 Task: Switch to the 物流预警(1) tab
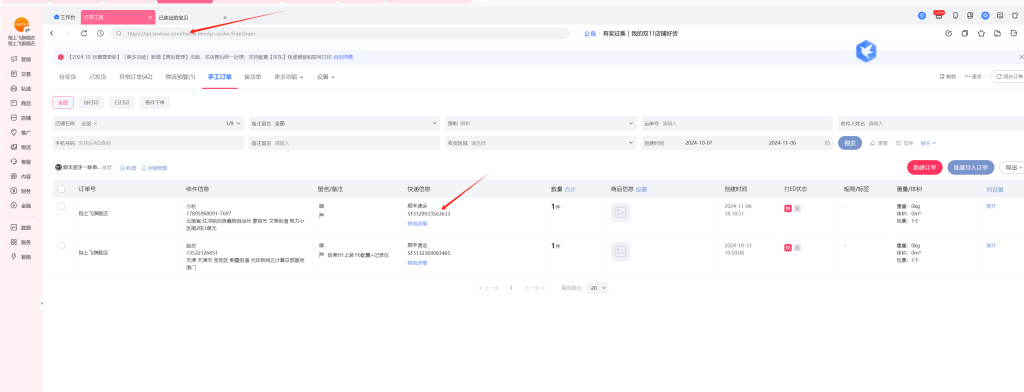coord(180,77)
